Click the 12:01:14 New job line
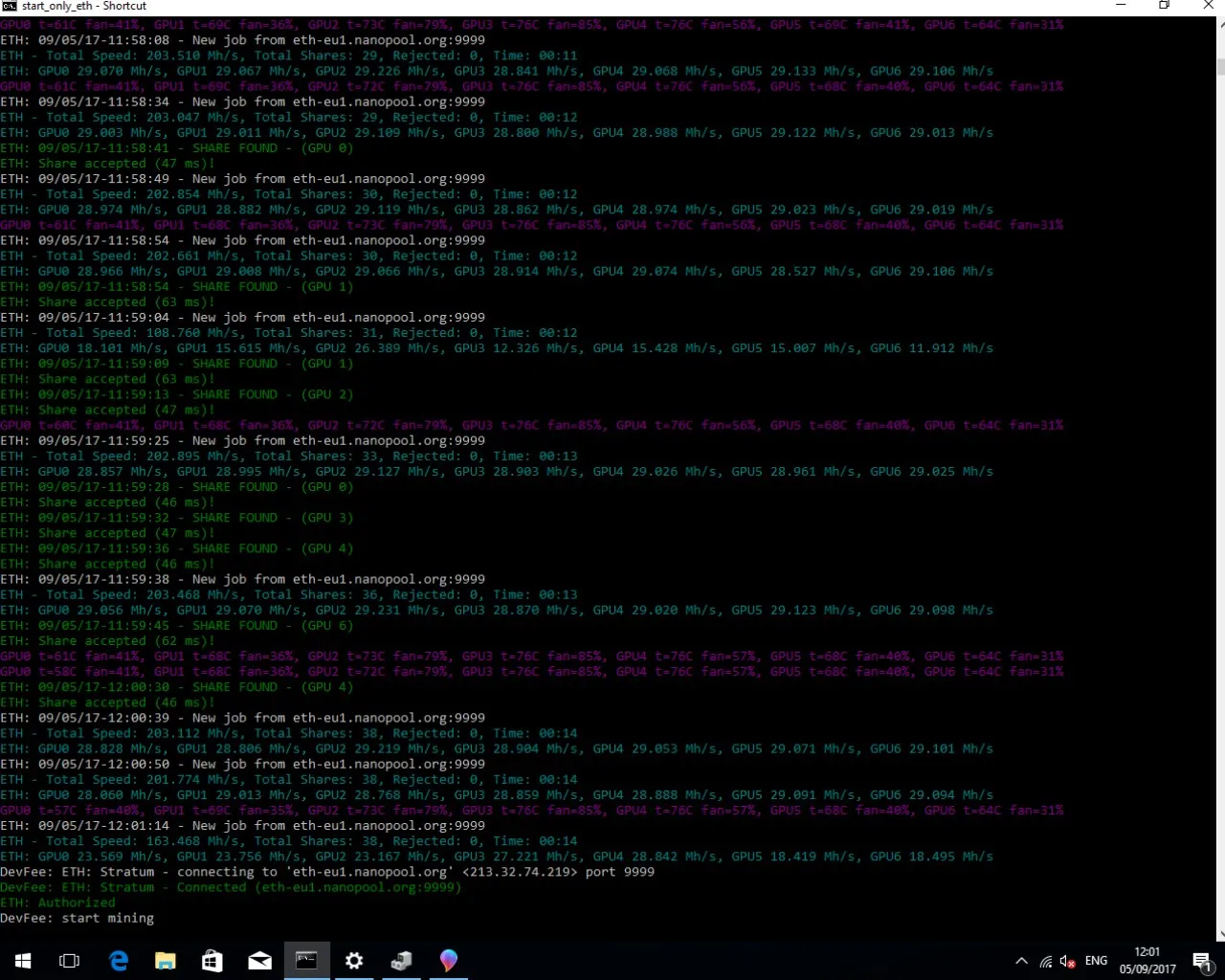 coord(242,826)
